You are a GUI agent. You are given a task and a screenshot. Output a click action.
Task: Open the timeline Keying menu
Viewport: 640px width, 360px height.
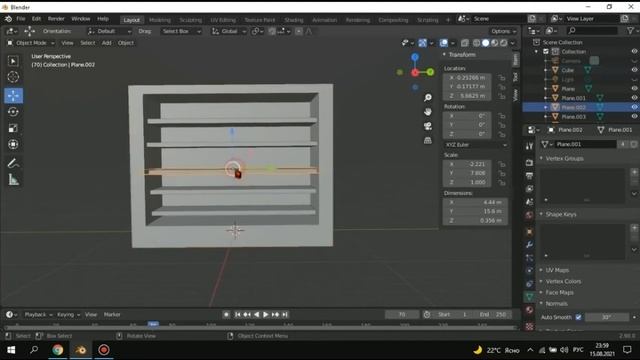point(68,315)
